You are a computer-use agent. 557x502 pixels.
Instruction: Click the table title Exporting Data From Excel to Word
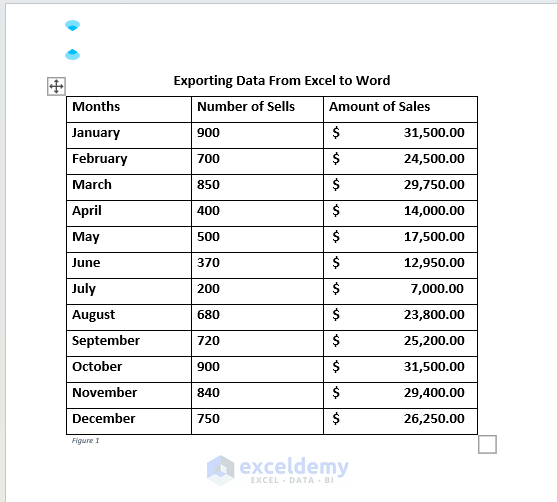(282, 81)
